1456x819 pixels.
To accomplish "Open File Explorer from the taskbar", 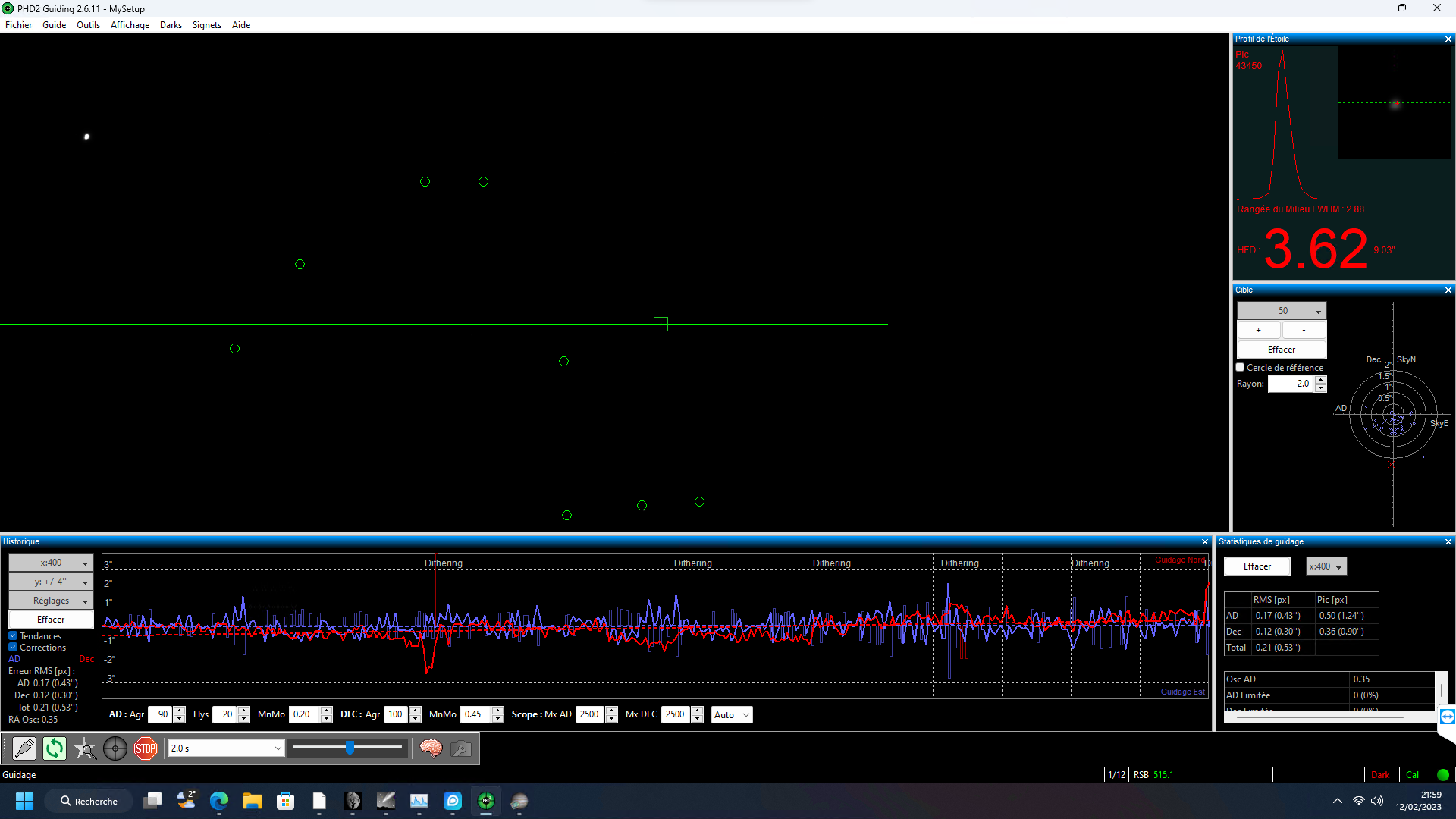I will tap(253, 801).
